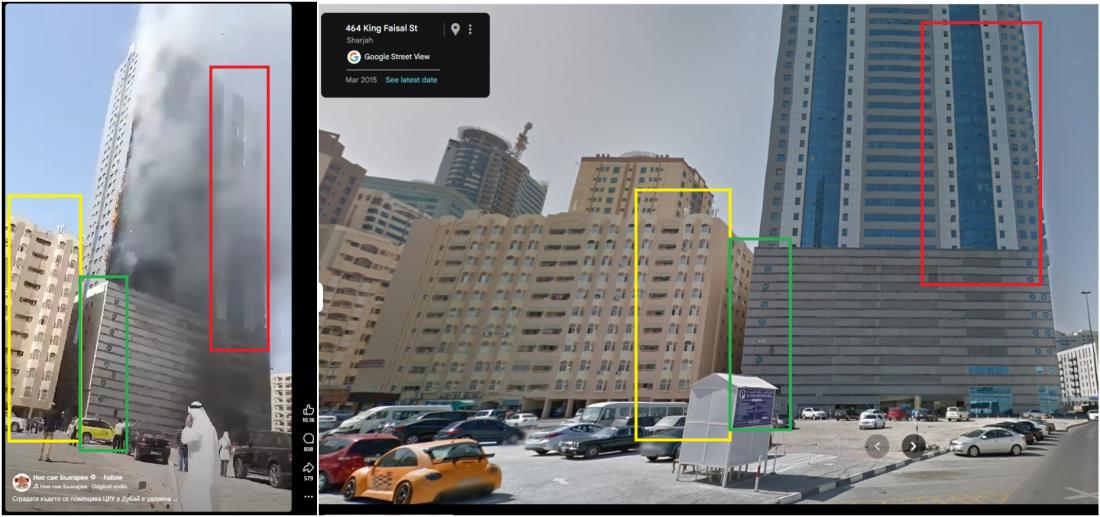Image resolution: width=1100 pixels, height=517 pixels.
Task: Open the video's three-dot more options
Action: (x=308, y=497)
